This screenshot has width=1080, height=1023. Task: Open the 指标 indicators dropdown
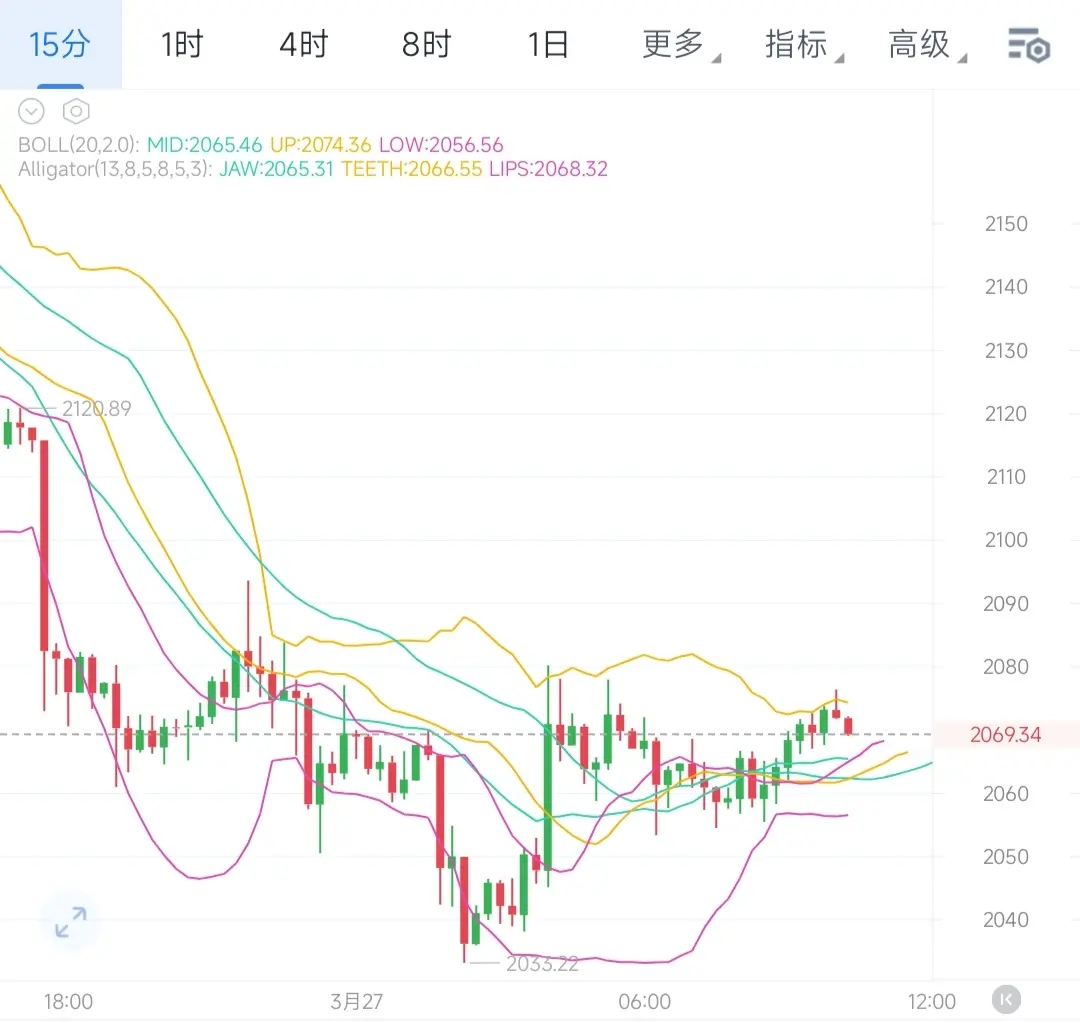coord(804,44)
